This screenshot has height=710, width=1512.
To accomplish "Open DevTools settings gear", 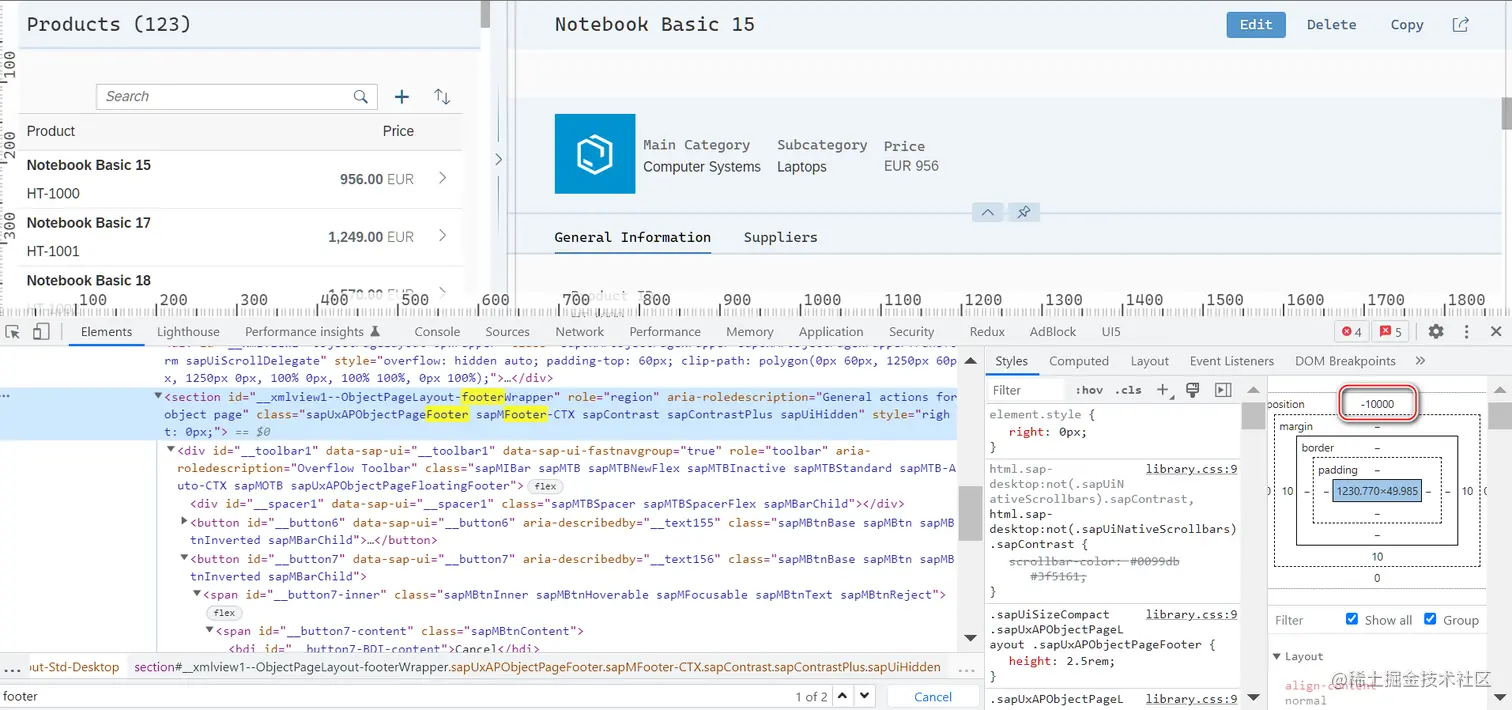I will [x=1436, y=332].
